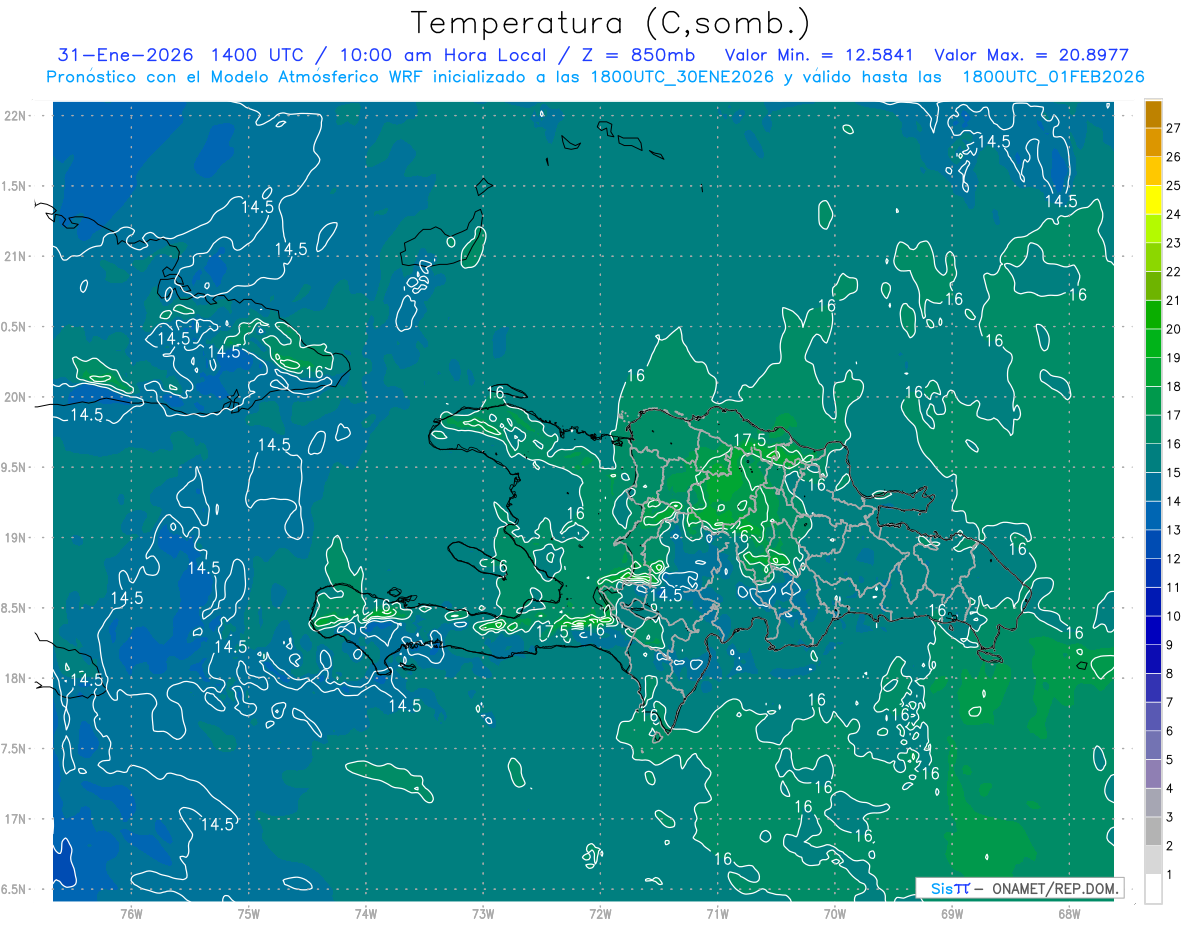Click the '27' color bar label
The height and width of the screenshot is (927, 1200).
point(1173,128)
